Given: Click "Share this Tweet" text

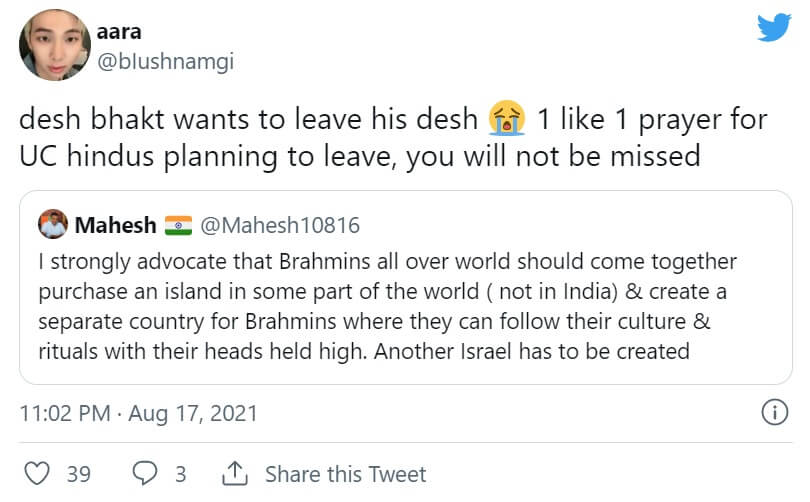Looking at the screenshot, I should (347, 474).
